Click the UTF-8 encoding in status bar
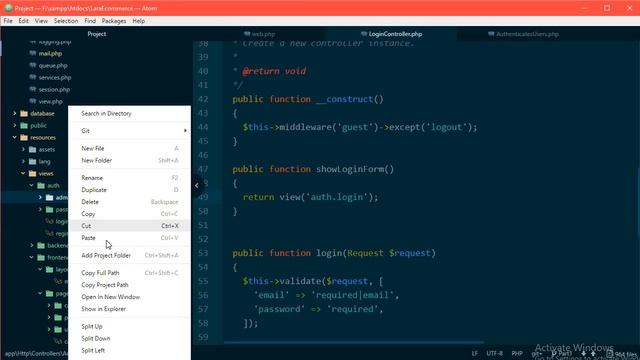Screen dimensions: 640x360 [x=494, y=353]
